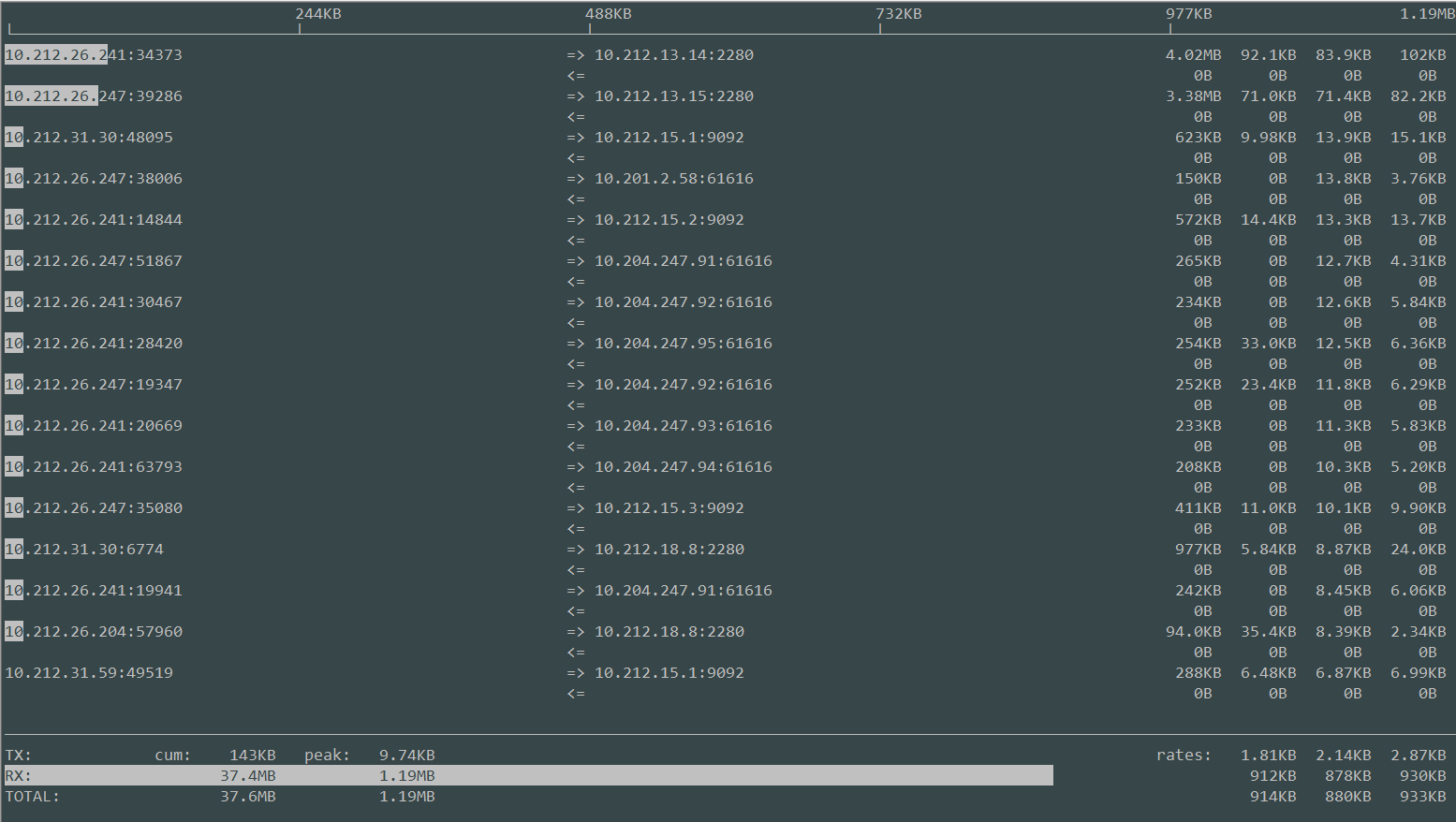Click the 3.38MB cumulative value
This screenshot has height=822, width=1456.
coord(1194,96)
